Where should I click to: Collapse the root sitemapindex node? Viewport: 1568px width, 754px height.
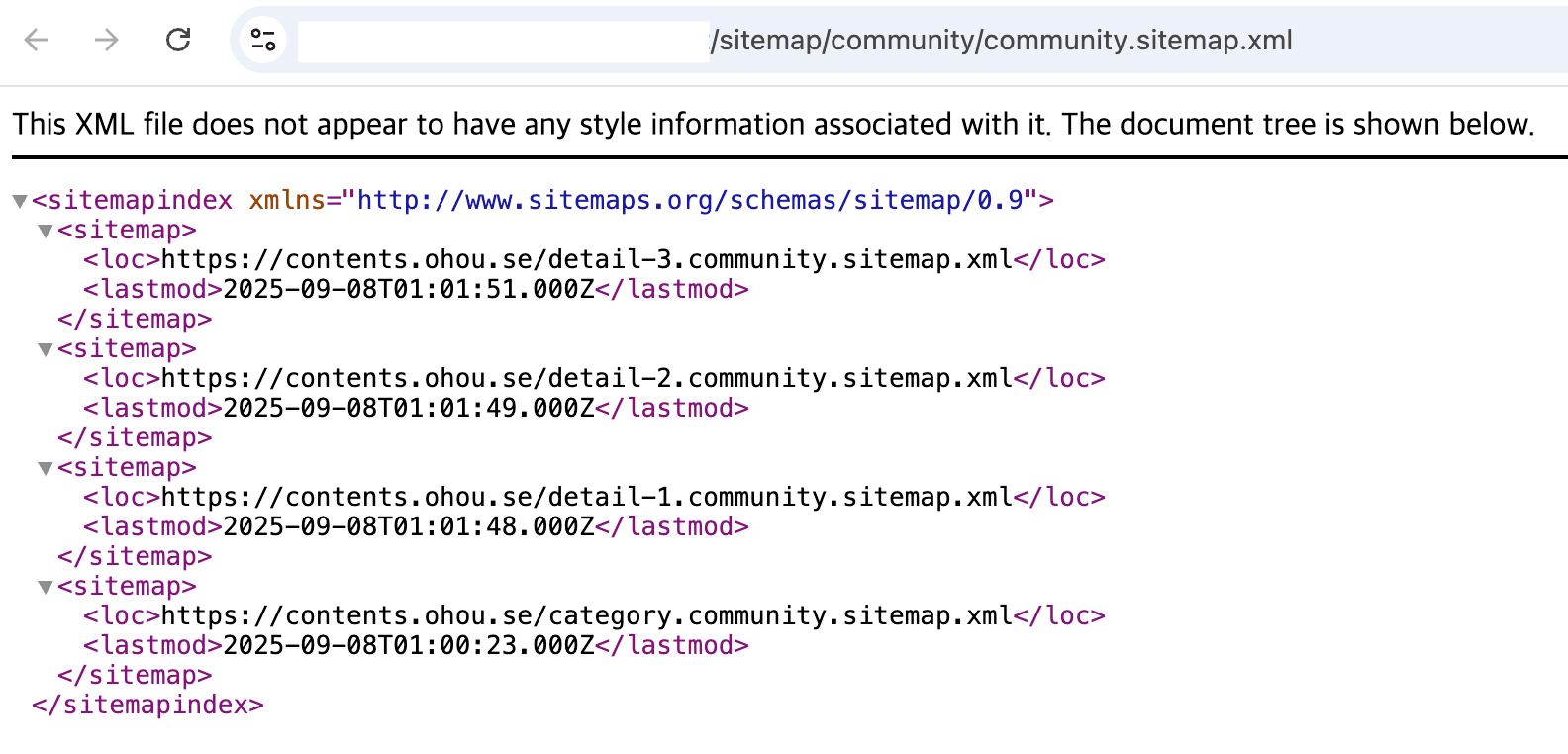point(19,201)
